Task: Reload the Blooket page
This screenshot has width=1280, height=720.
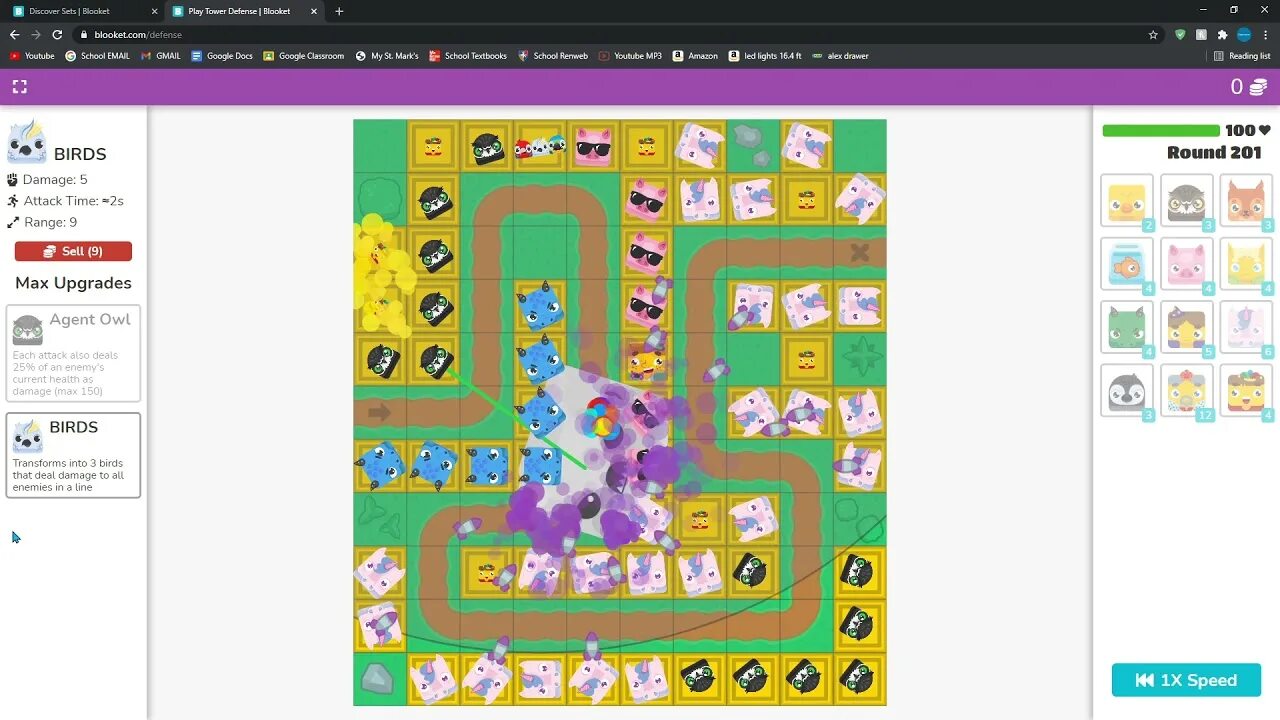Action: (57, 34)
